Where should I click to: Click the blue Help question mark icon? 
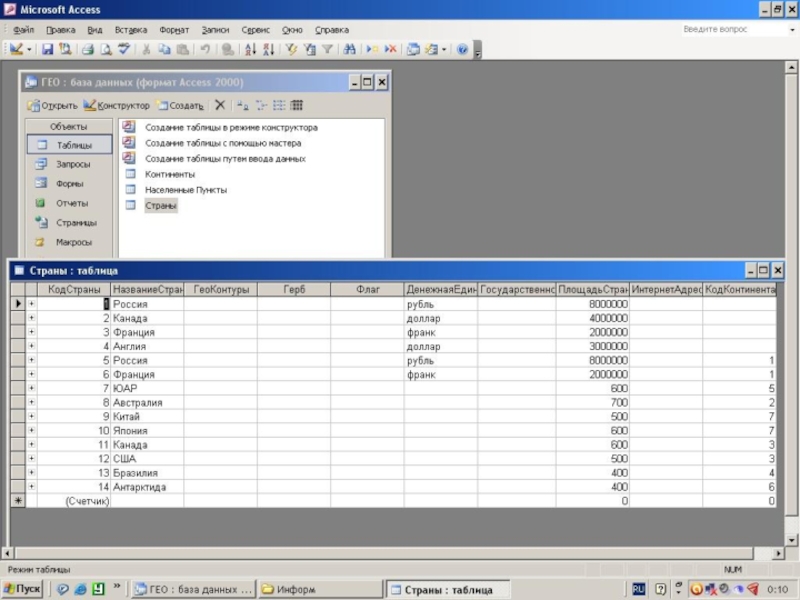(462, 48)
